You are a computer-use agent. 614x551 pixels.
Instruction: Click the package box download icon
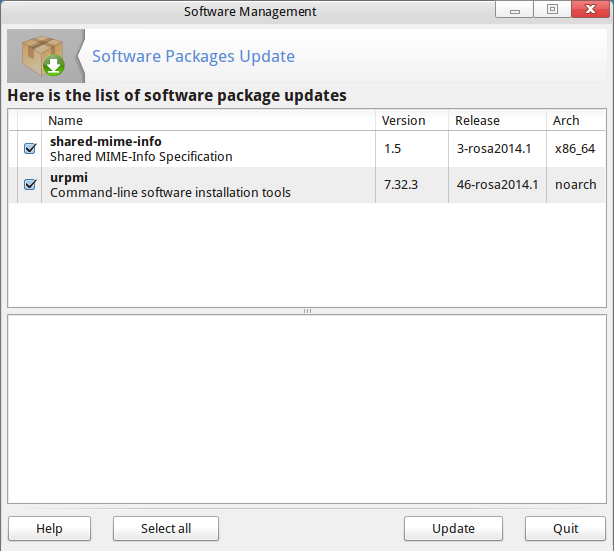[x=43, y=56]
